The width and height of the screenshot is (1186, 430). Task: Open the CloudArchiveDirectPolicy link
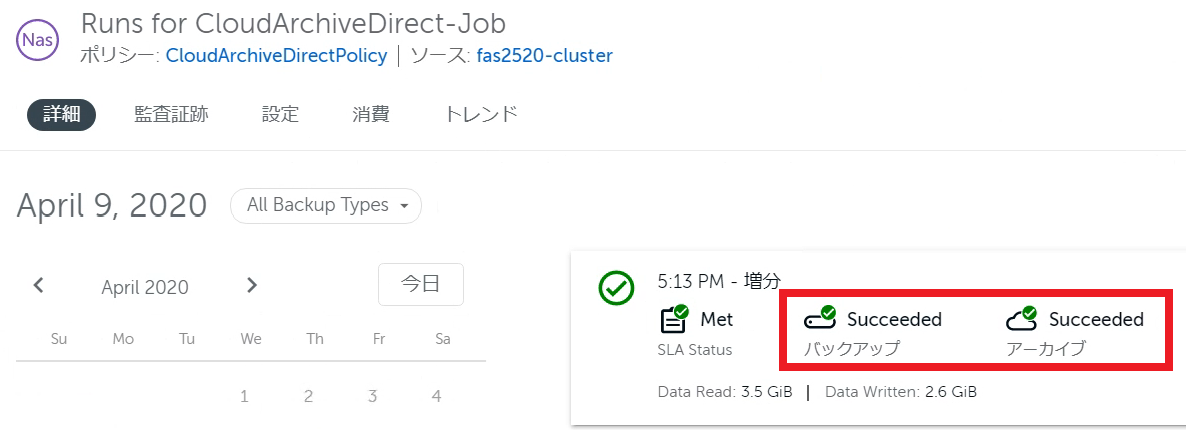click(276, 56)
